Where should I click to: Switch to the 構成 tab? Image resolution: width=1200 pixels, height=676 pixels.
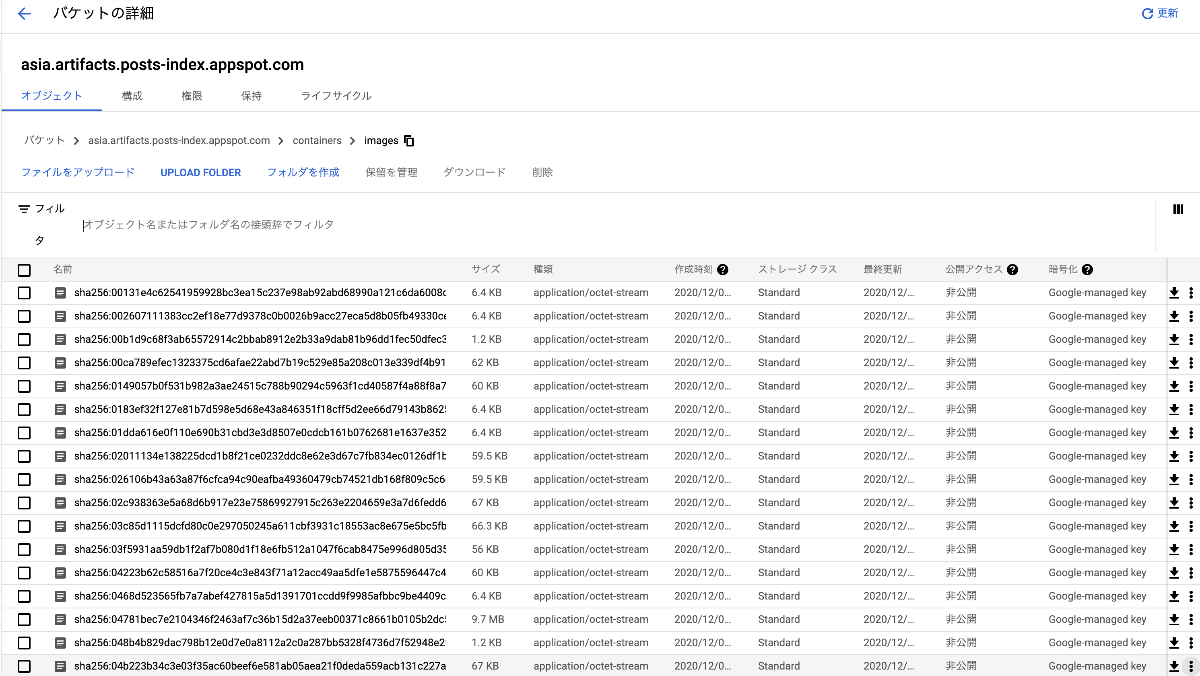point(132,96)
